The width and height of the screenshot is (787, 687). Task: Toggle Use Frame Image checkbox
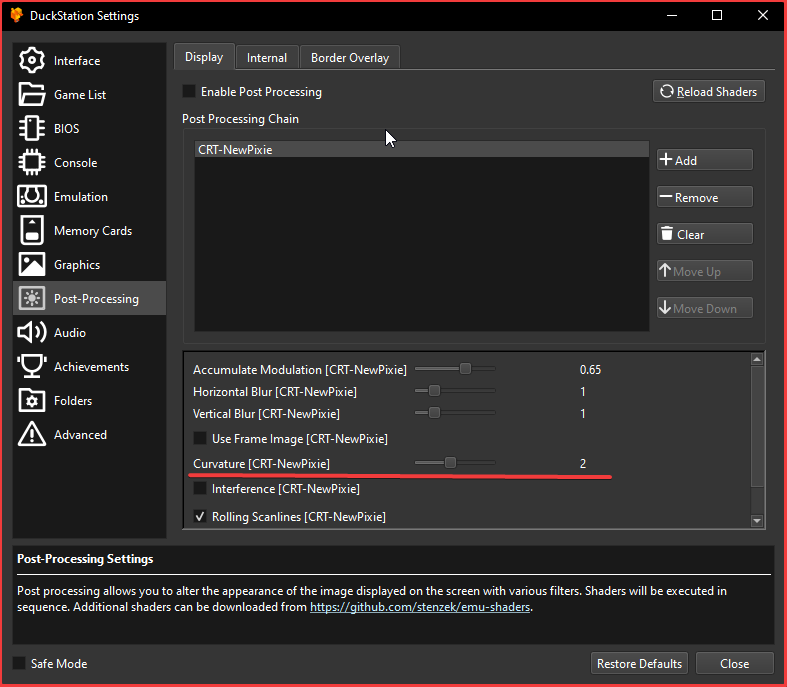coord(200,439)
